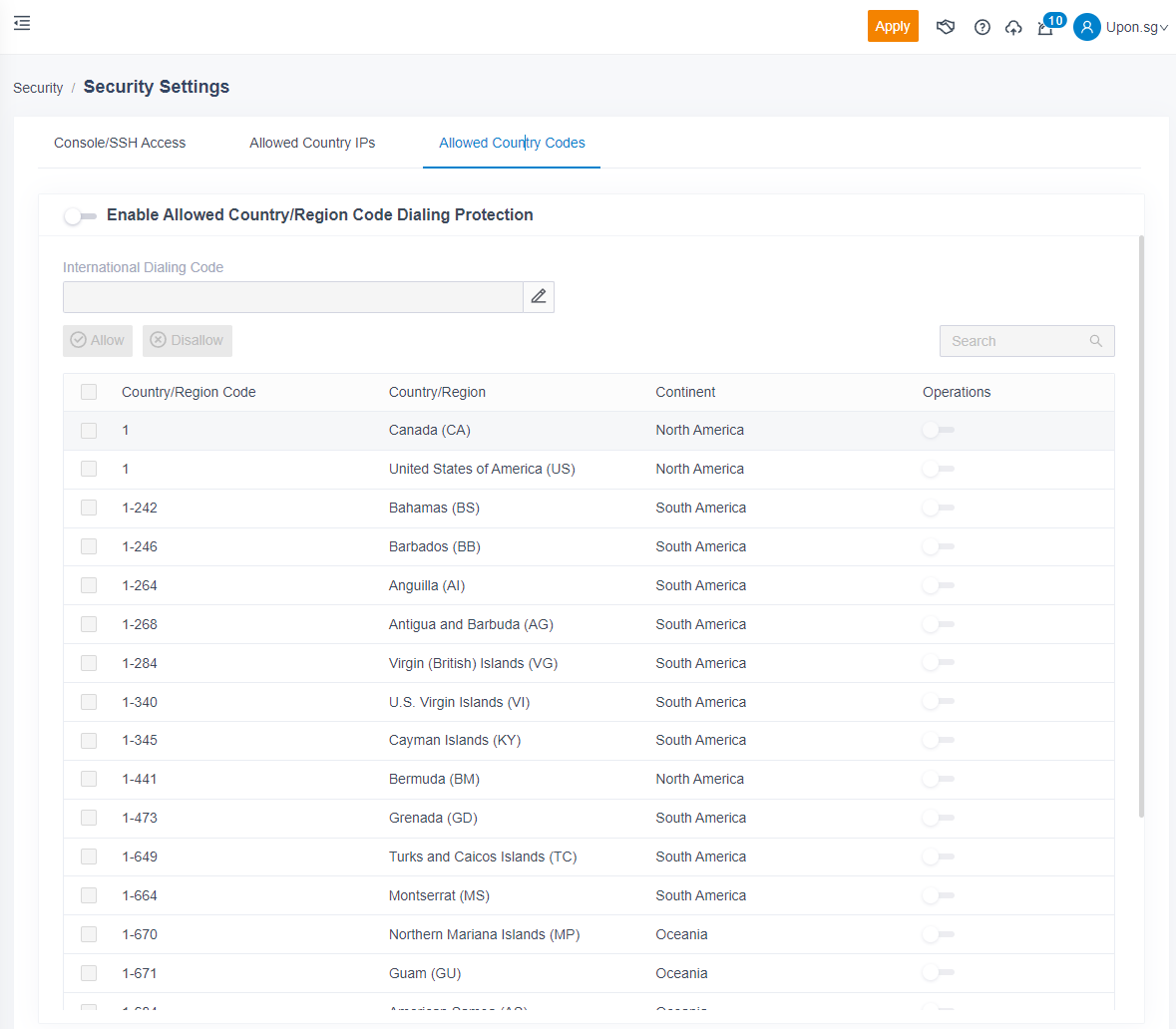Click the International Dialing Code field
Image resolution: width=1176 pixels, height=1029 pixels.
point(292,296)
